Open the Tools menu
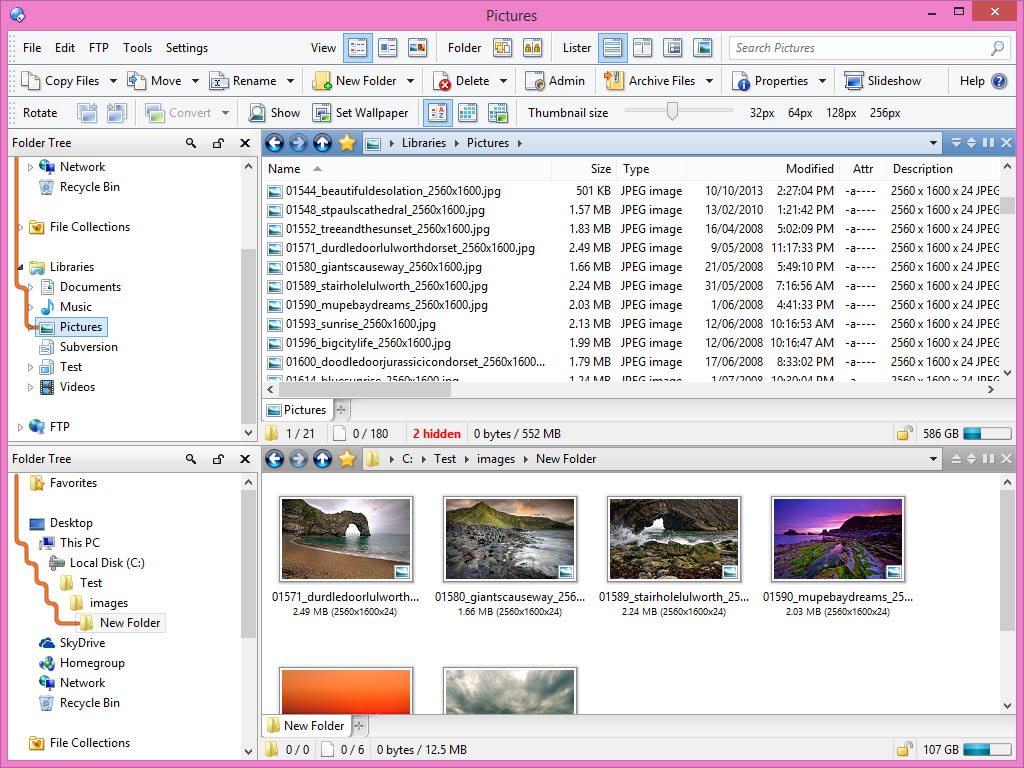The width and height of the screenshot is (1024, 768). (x=137, y=48)
